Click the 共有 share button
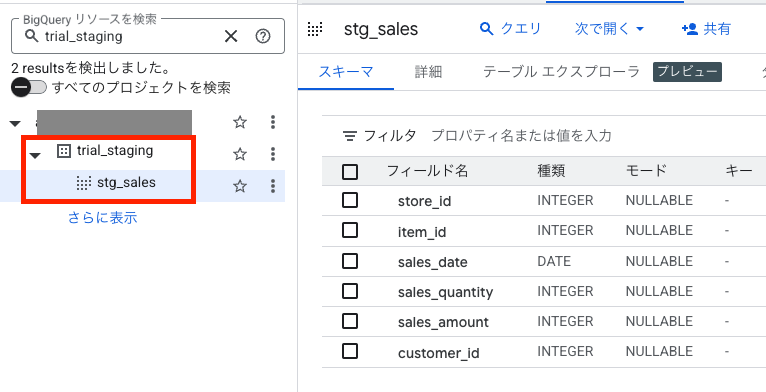Image resolution: width=766 pixels, height=392 pixels. click(706, 29)
